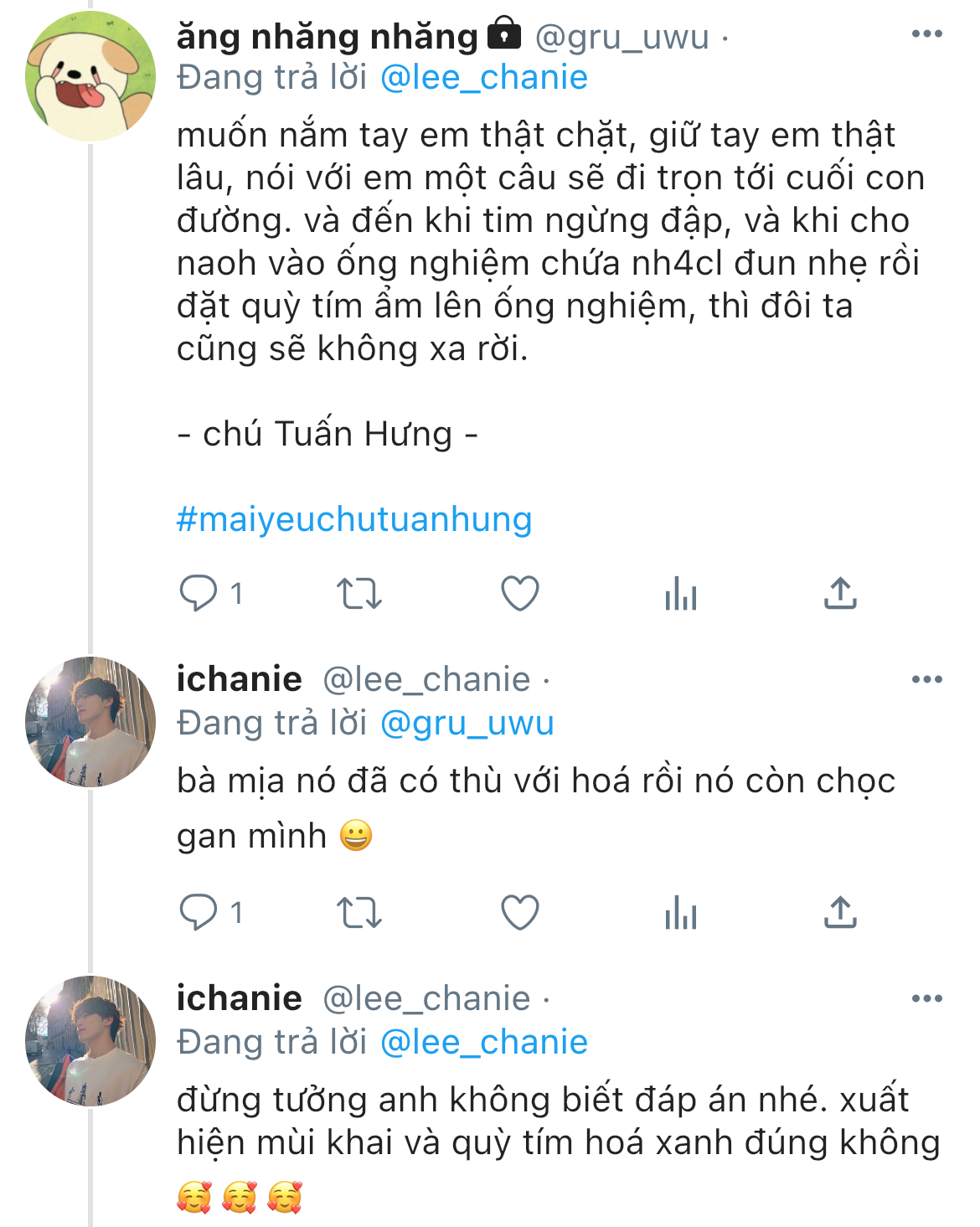Open @gru_uwu mention in the second tweet
Image resolution: width=980 pixels, height=1227 pixels.
467,723
